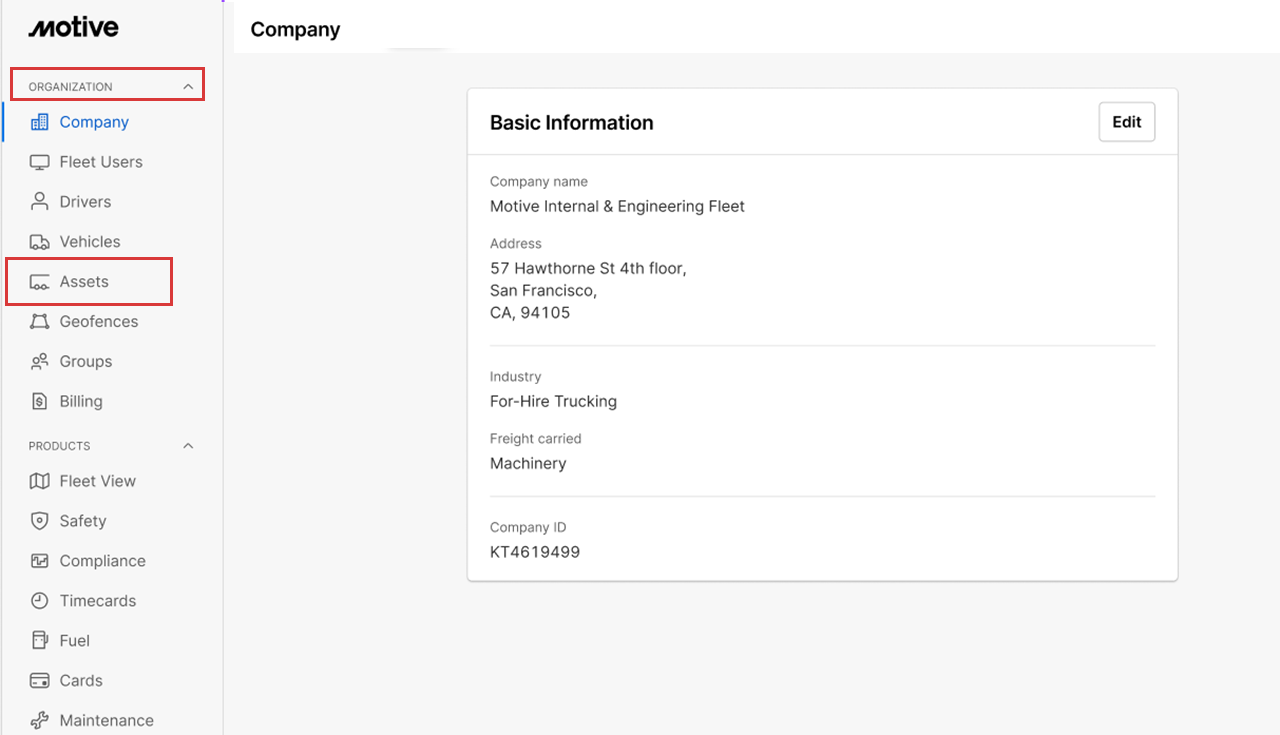
Task: Collapse the Products section chevron
Action: click(x=188, y=446)
